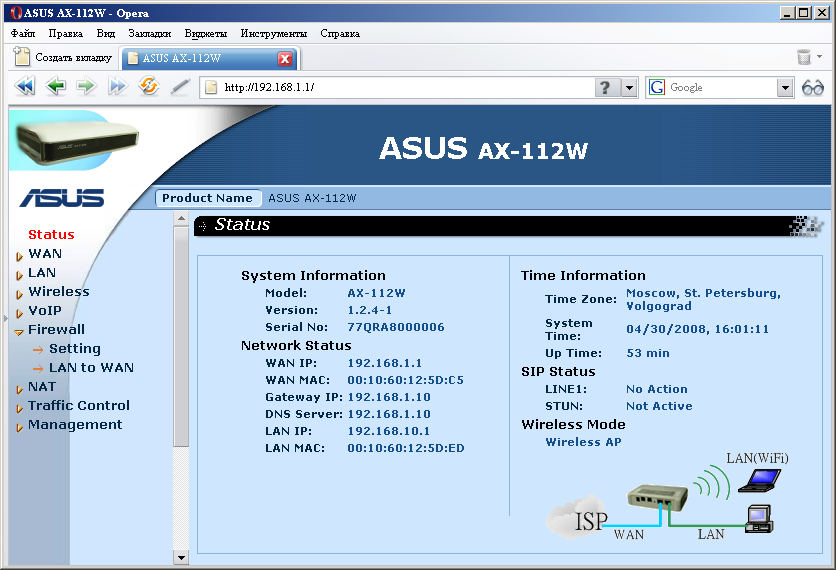The width and height of the screenshot is (836, 570).
Task: Open the WAN section link
Action: [45, 254]
